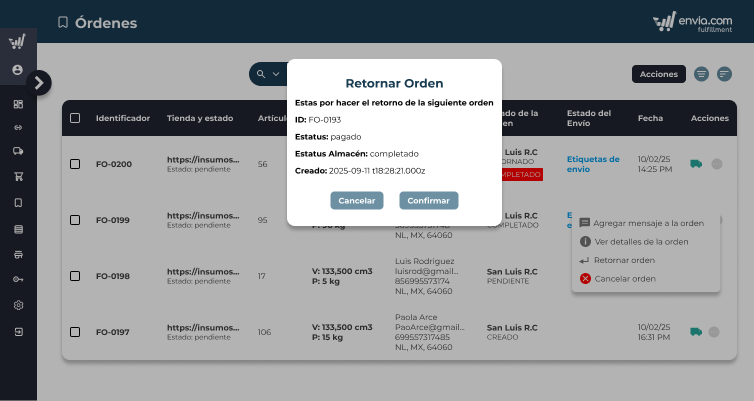Open the Acciones dropdown button

click(x=659, y=74)
